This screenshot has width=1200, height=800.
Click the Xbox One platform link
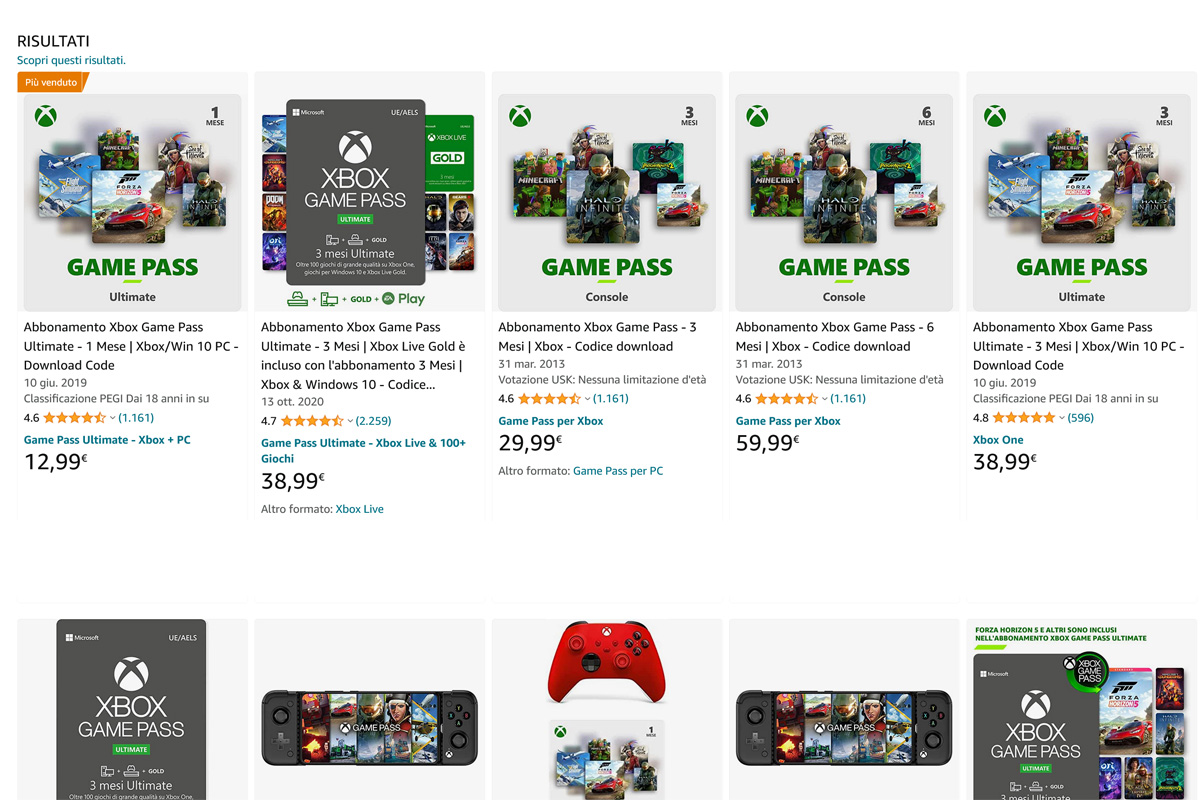click(998, 440)
